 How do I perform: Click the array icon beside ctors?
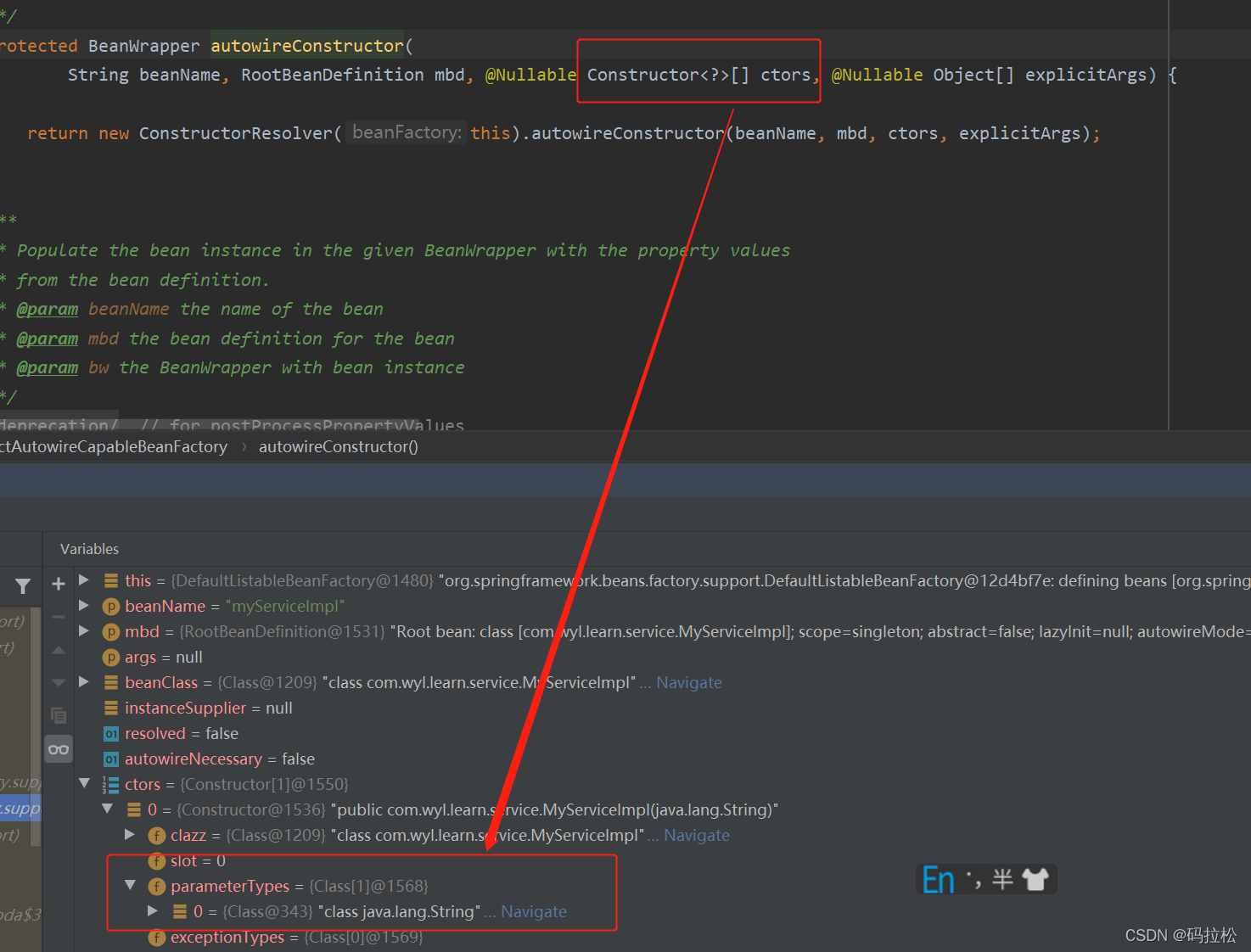point(111,785)
